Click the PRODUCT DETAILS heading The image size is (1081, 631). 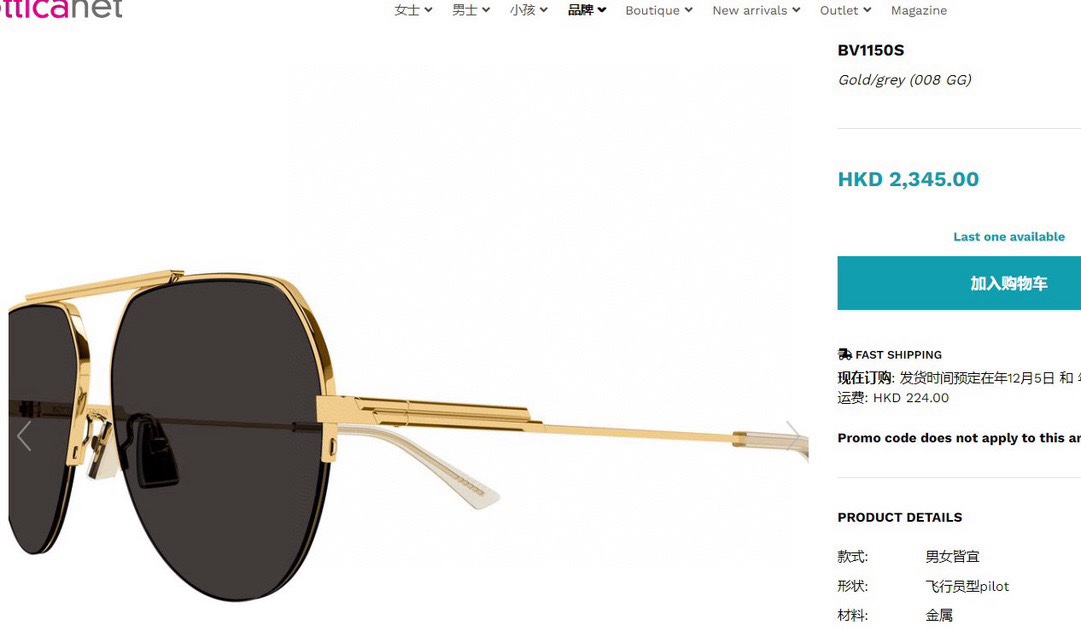[900, 517]
